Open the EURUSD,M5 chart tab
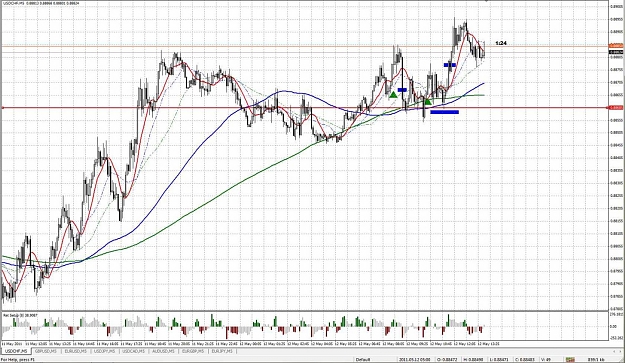The image size is (625, 363). coord(76,351)
